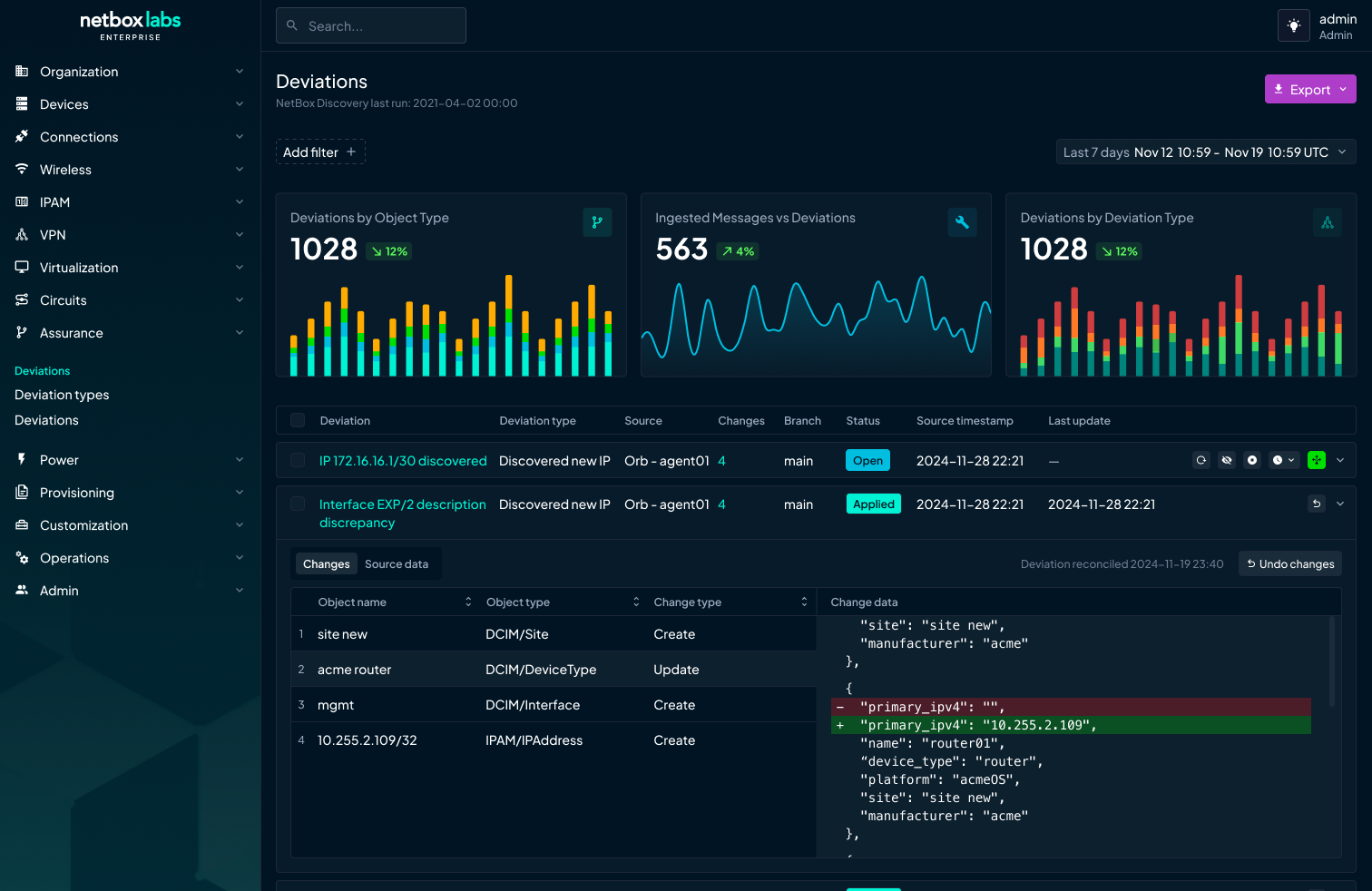This screenshot has height=891, width=1372.
Task: Open the Customization menu item
Action: click(84, 525)
